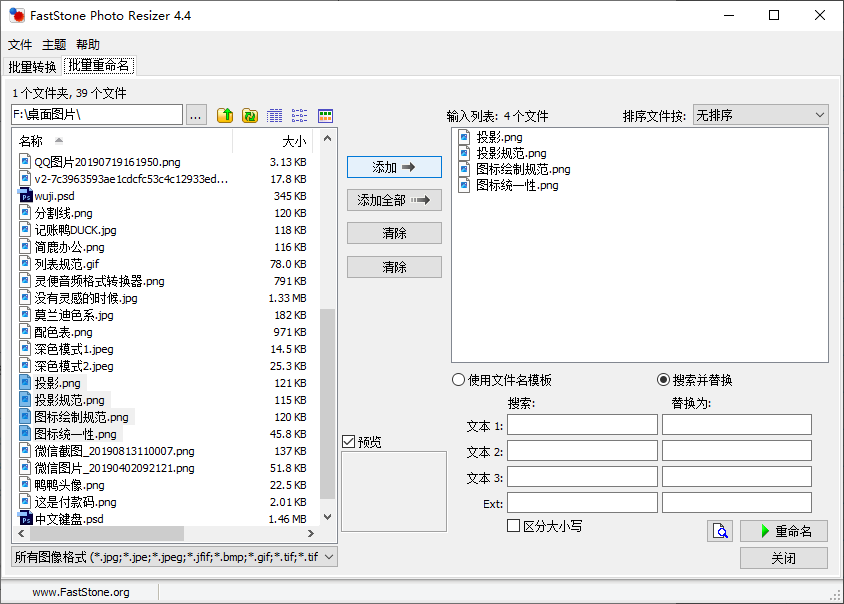Switch file list to thumbnails view
The image size is (844, 604).
pyautogui.click(x=325, y=115)
